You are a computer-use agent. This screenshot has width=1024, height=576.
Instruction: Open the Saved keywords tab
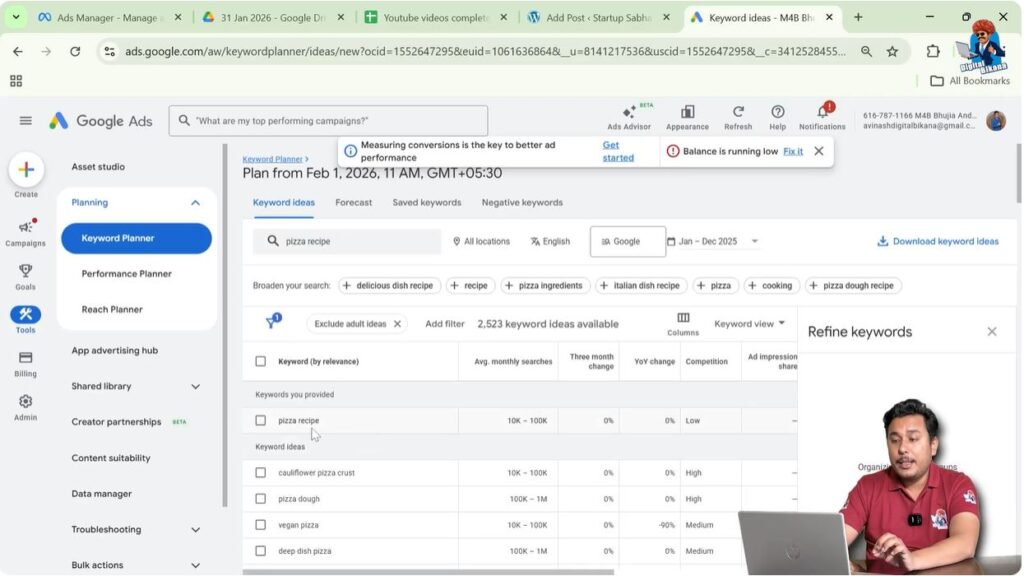click(427, 202)
